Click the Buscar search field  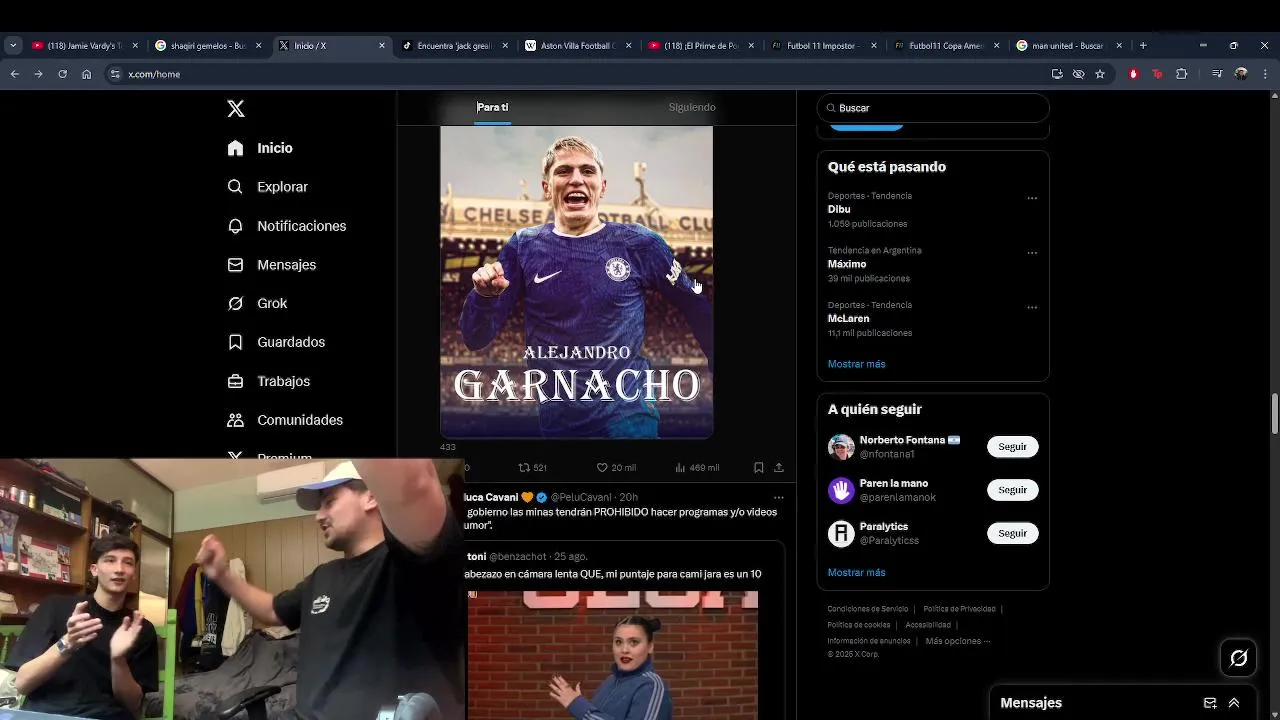point(933,108)
